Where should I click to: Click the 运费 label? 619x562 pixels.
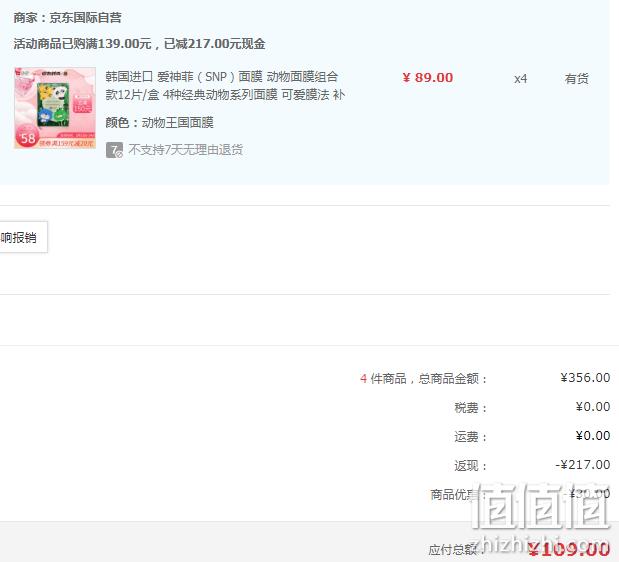pyautogui.click(x=470, y=436)
